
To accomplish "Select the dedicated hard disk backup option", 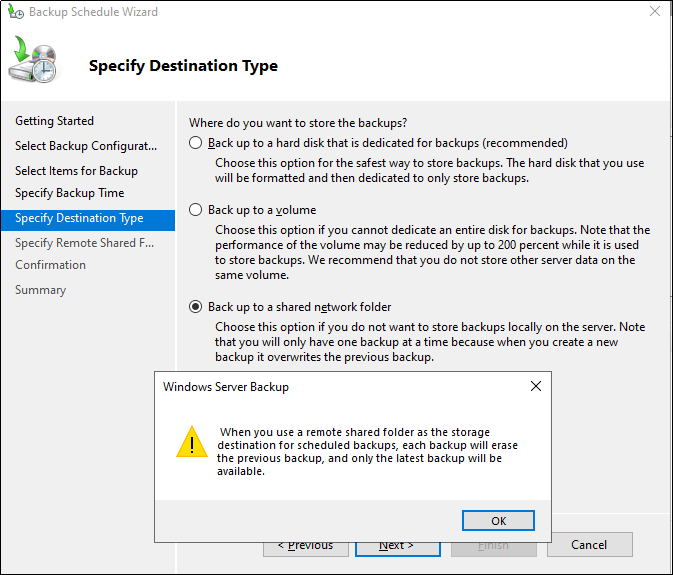I will click(196, 143).
